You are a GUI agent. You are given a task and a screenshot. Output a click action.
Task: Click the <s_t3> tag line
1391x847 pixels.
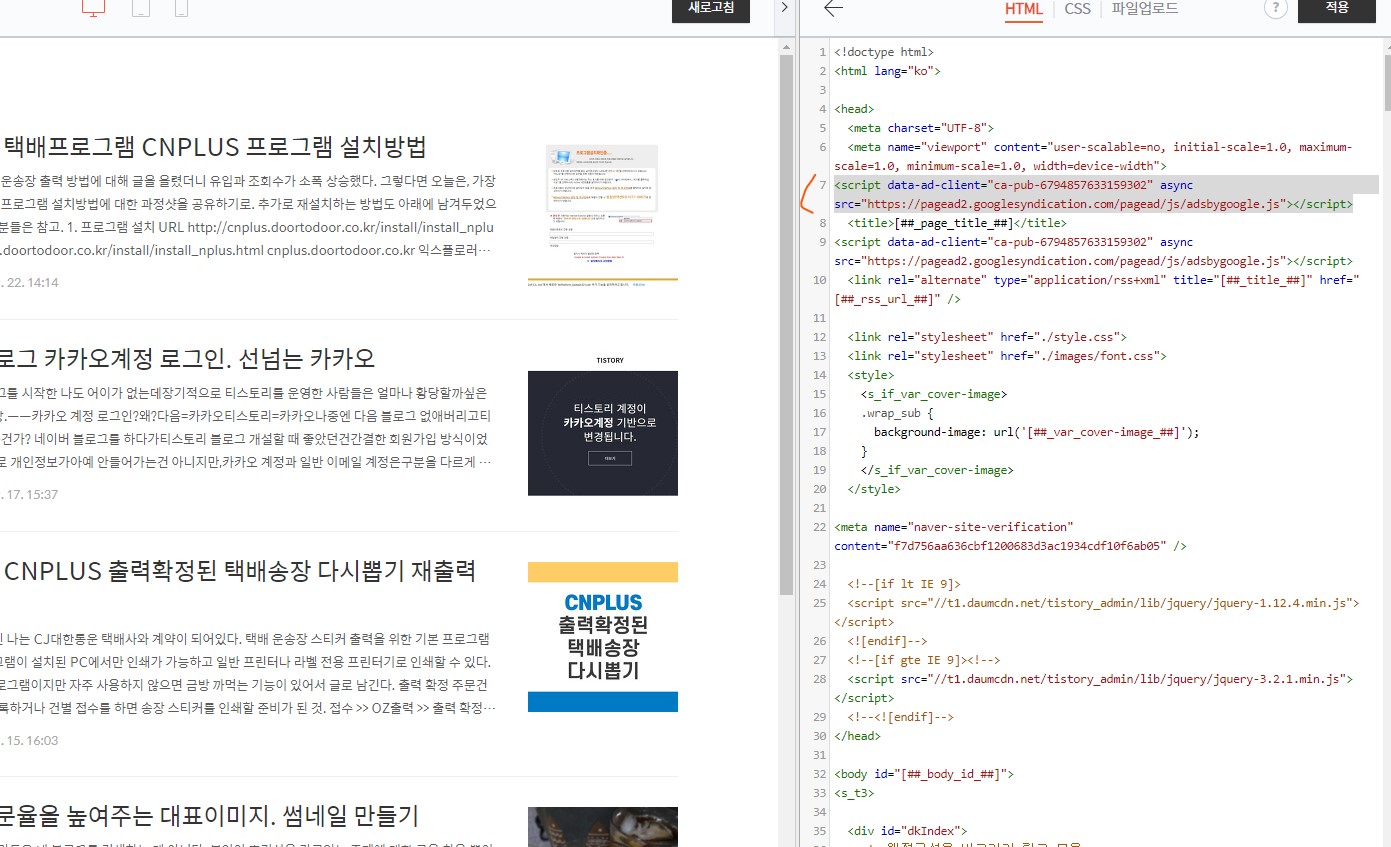click(854, 793)
